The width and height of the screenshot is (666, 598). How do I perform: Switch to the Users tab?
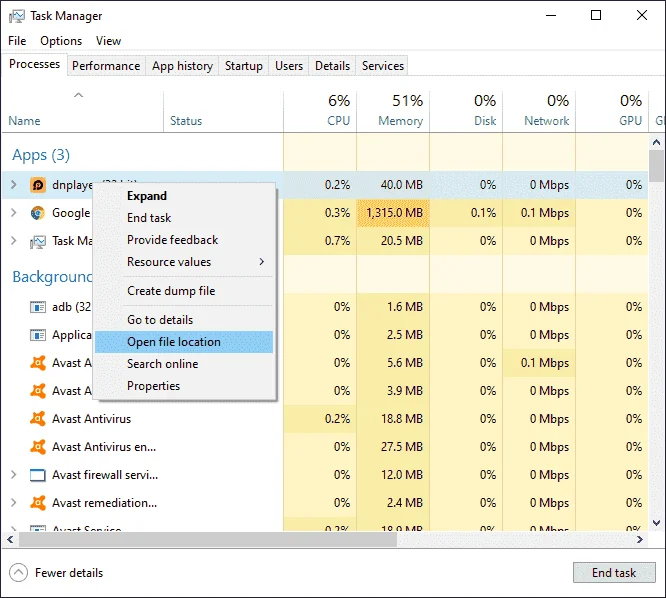[289, 66]
